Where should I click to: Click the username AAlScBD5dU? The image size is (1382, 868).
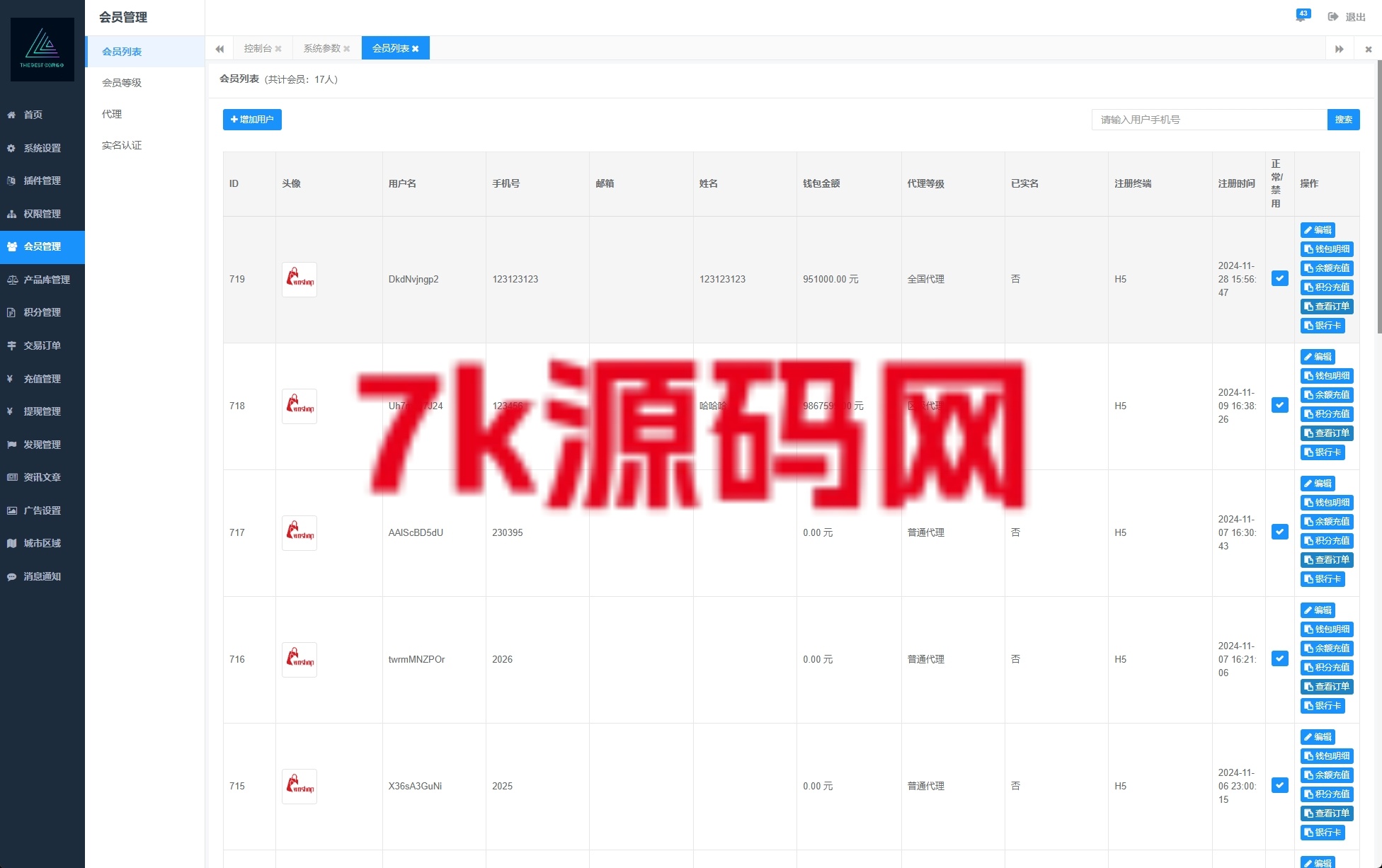click(416, 532)
